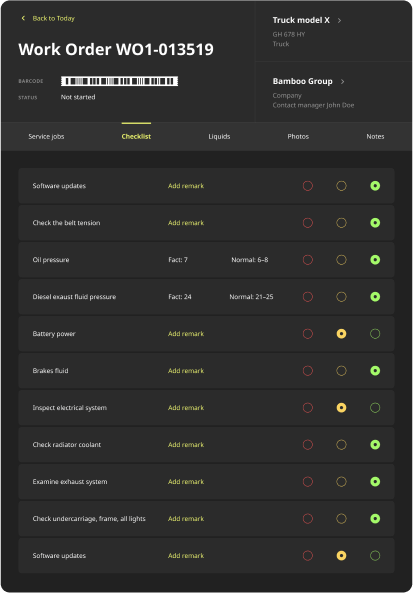Click the 'Normal: 21–25' range text
The height and width of the screenshot is (593, 413).
point(251,297)
